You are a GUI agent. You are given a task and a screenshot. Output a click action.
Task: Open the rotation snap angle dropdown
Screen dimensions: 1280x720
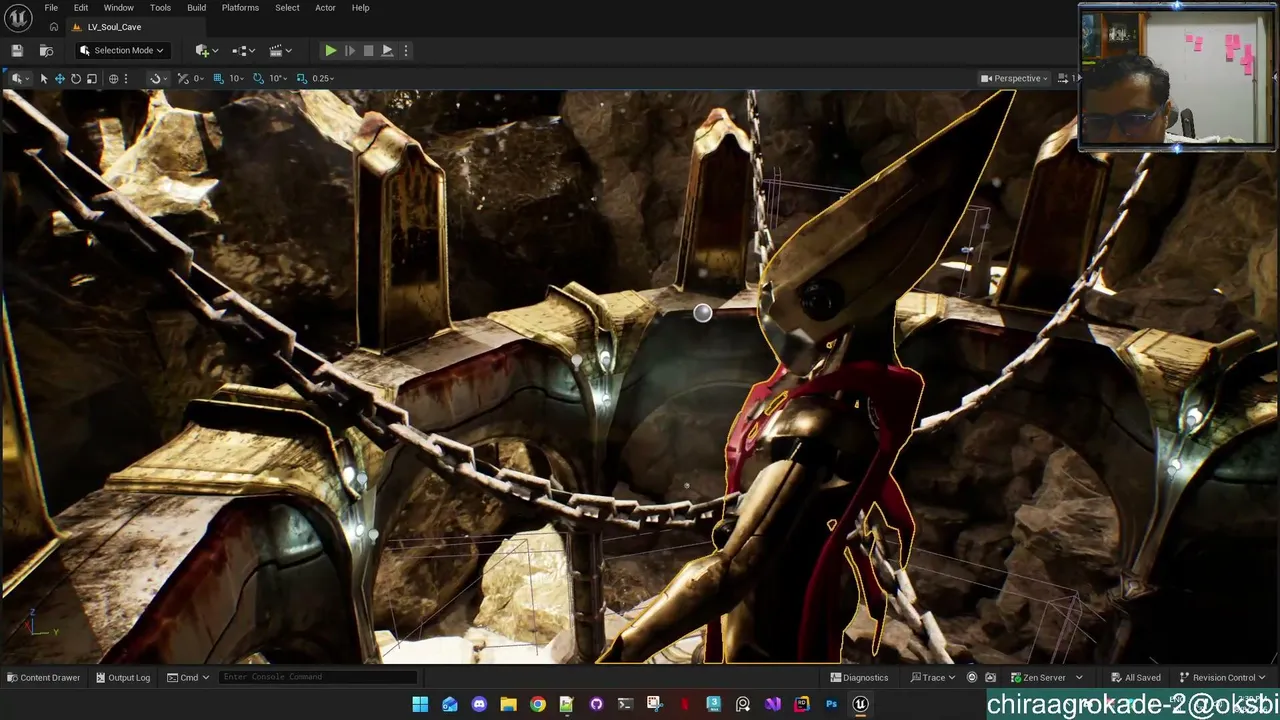pos(277,78)
